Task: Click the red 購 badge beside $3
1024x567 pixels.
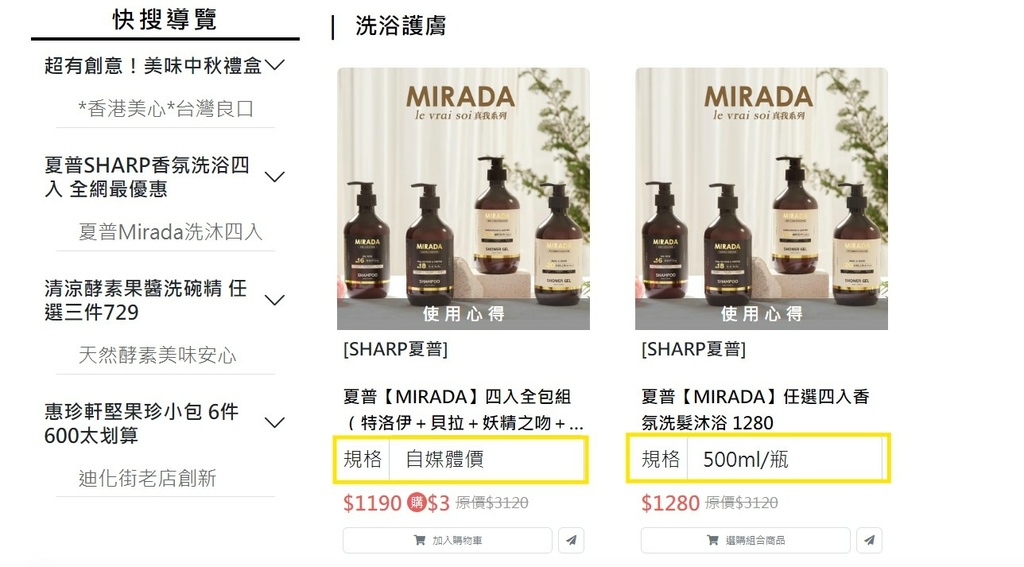Action: pyautogui.click(x=417, y=502)
